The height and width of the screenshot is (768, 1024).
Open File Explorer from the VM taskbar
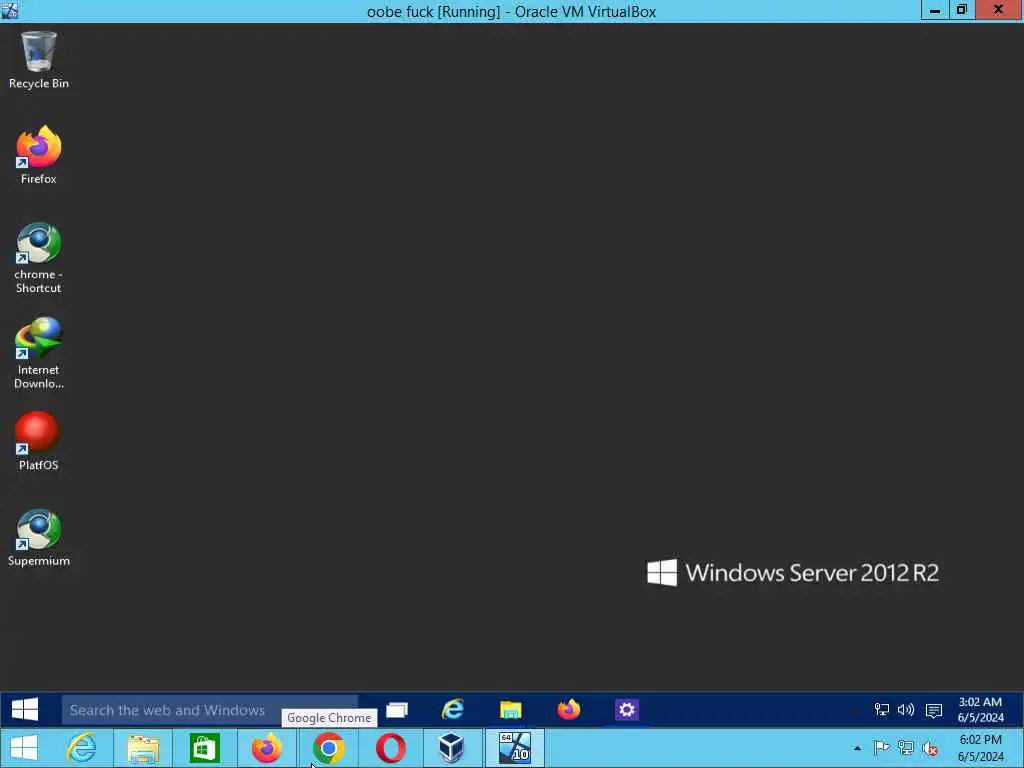pos(511,710)
